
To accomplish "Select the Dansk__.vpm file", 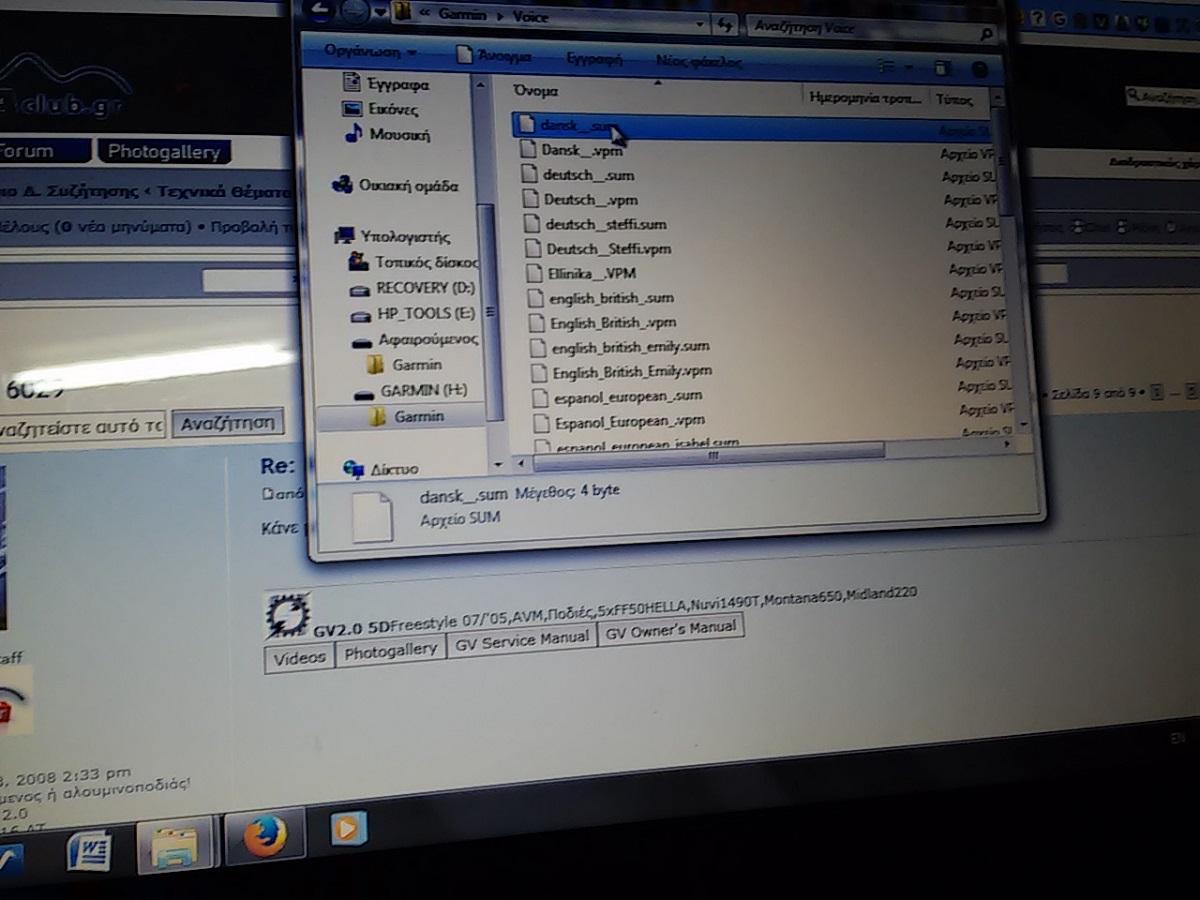I will [573, 150].
